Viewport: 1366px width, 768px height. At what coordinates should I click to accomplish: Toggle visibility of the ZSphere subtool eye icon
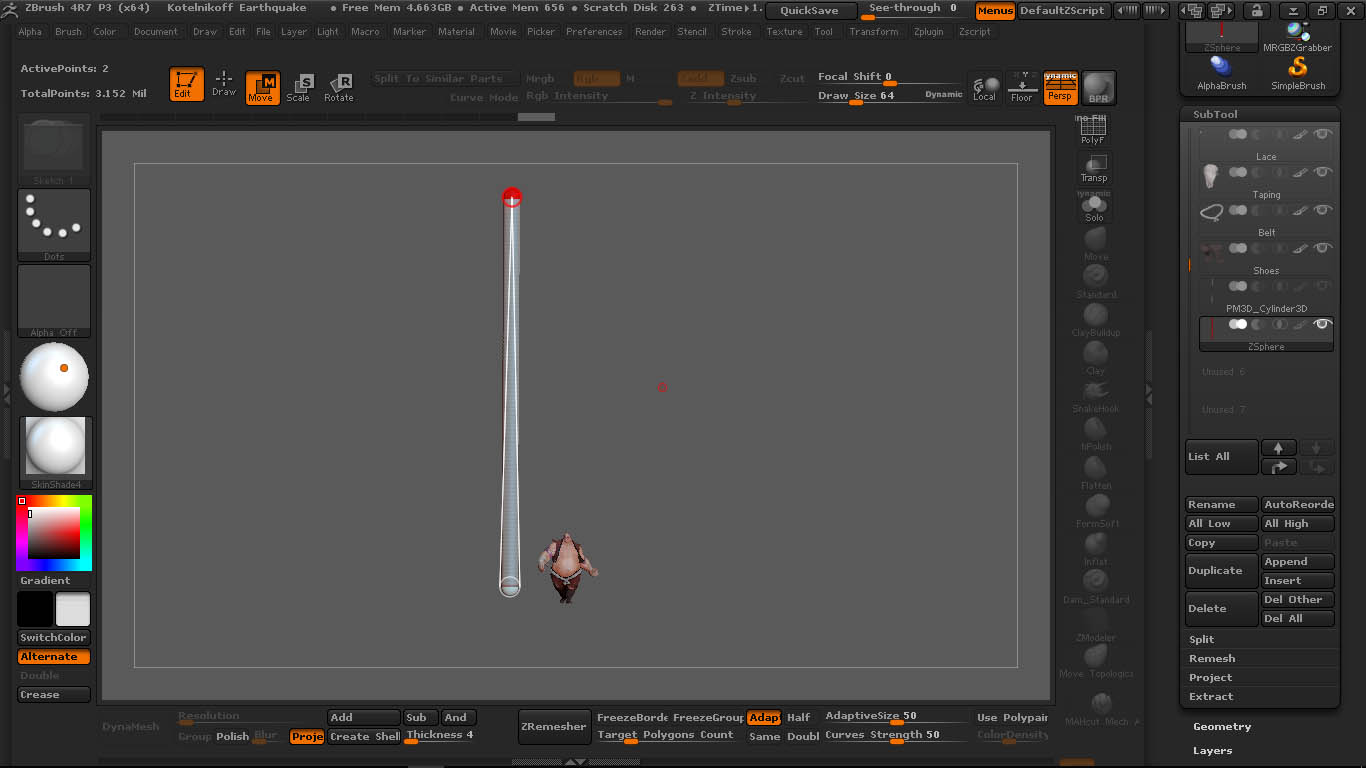click(1321, 324)
